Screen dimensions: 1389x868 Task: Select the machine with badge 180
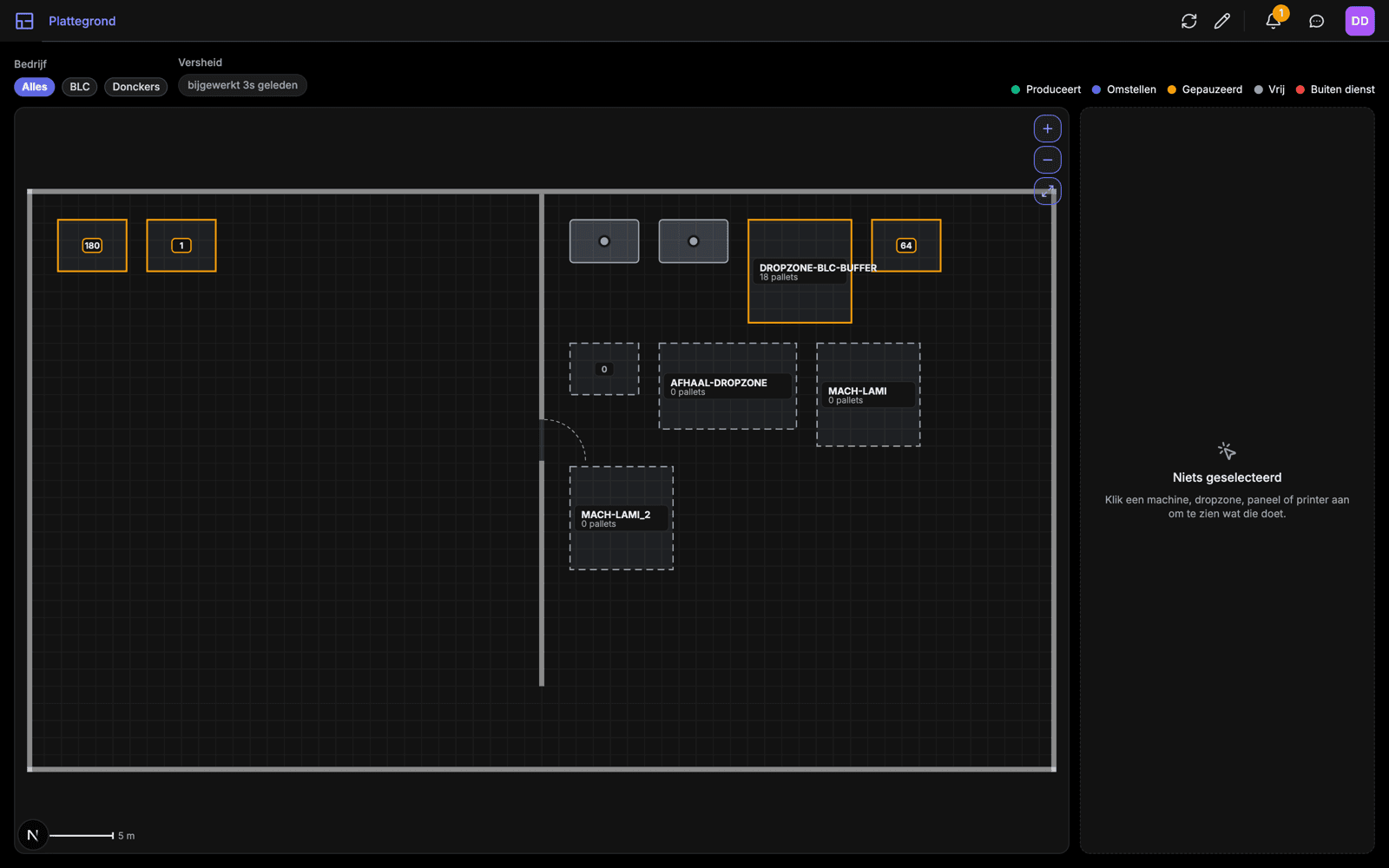pyautogui.click(x=92, y=246)
